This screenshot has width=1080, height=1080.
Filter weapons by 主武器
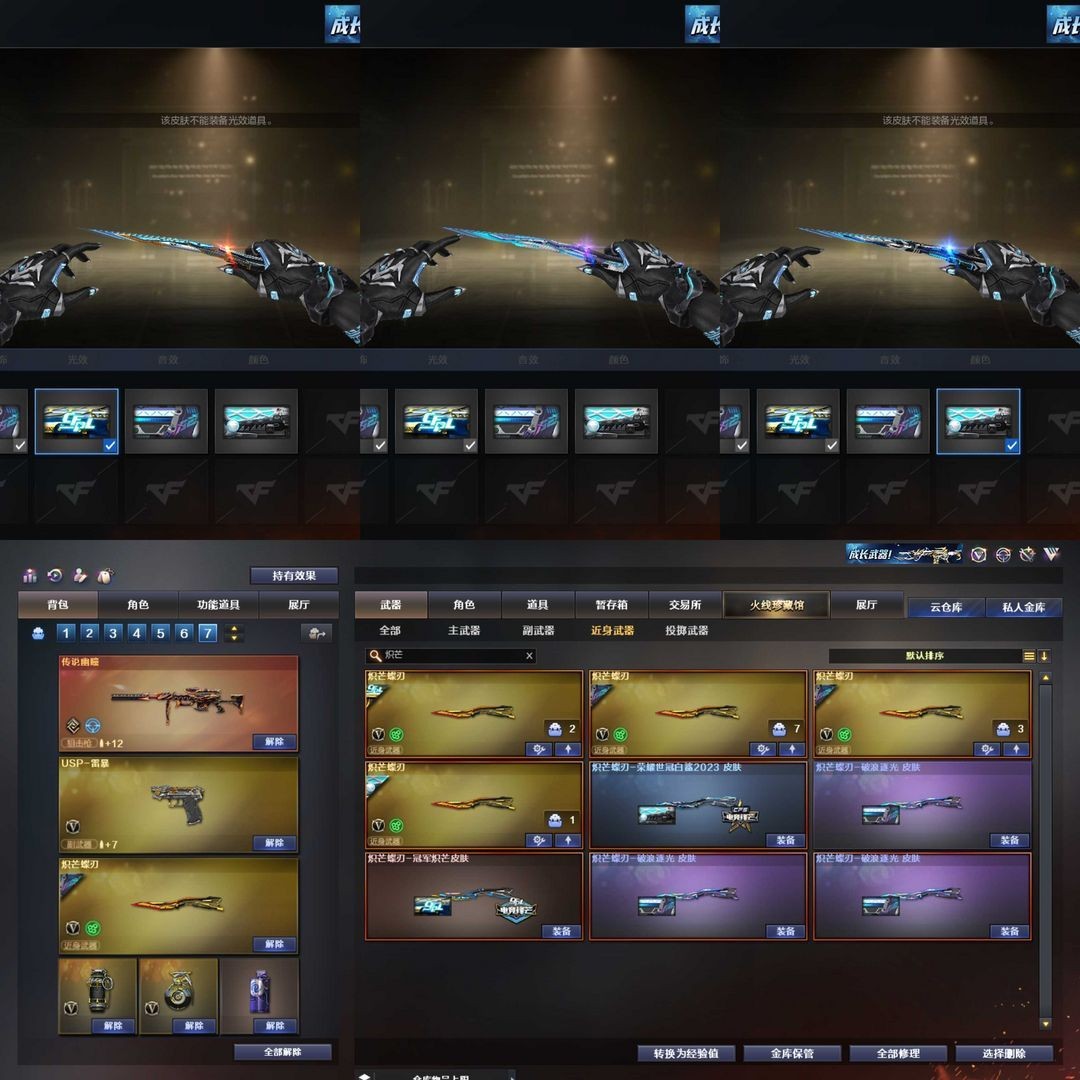tap(464, 630)
